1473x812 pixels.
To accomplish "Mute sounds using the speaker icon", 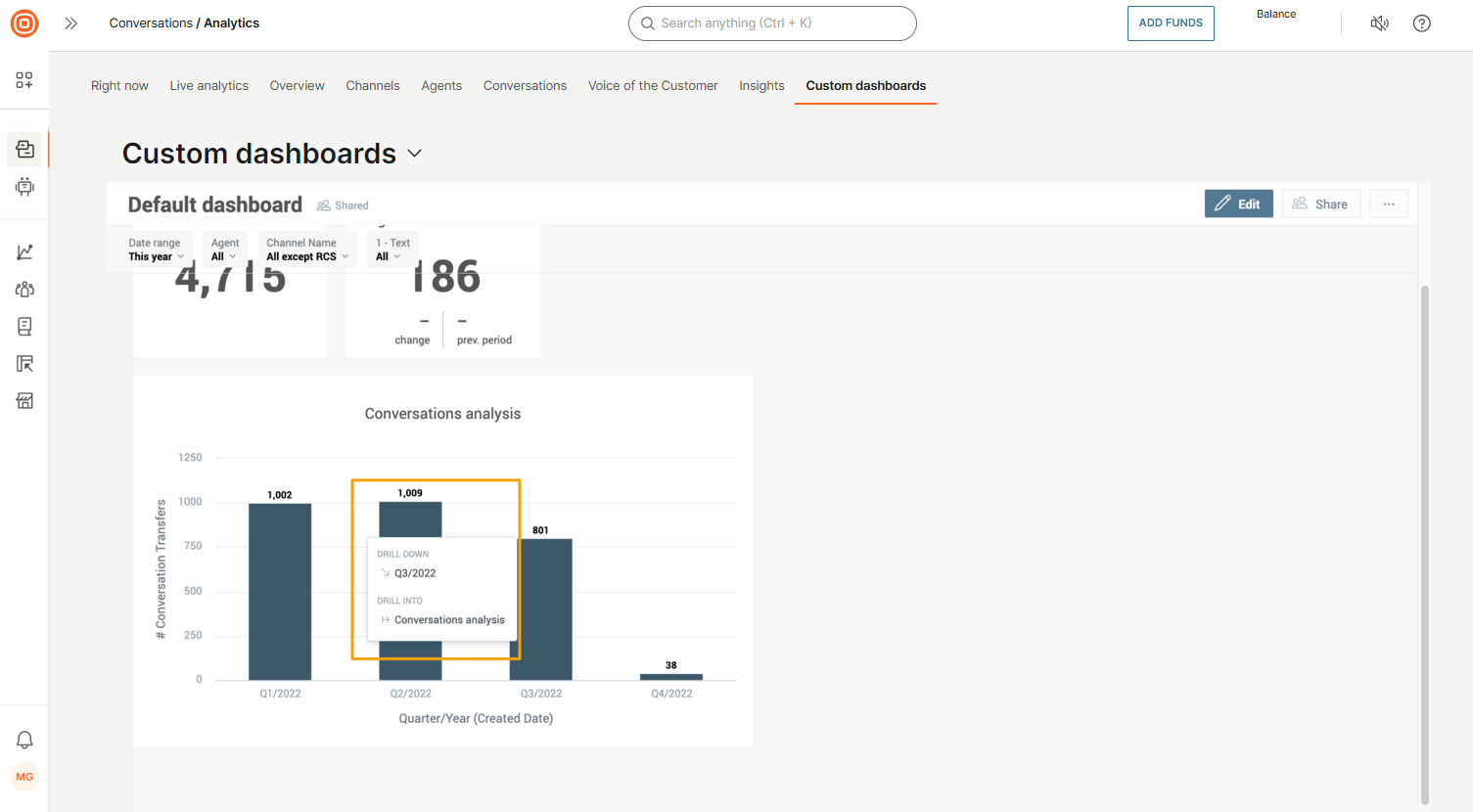I will pyautogui.click(x=1379, y=23).
